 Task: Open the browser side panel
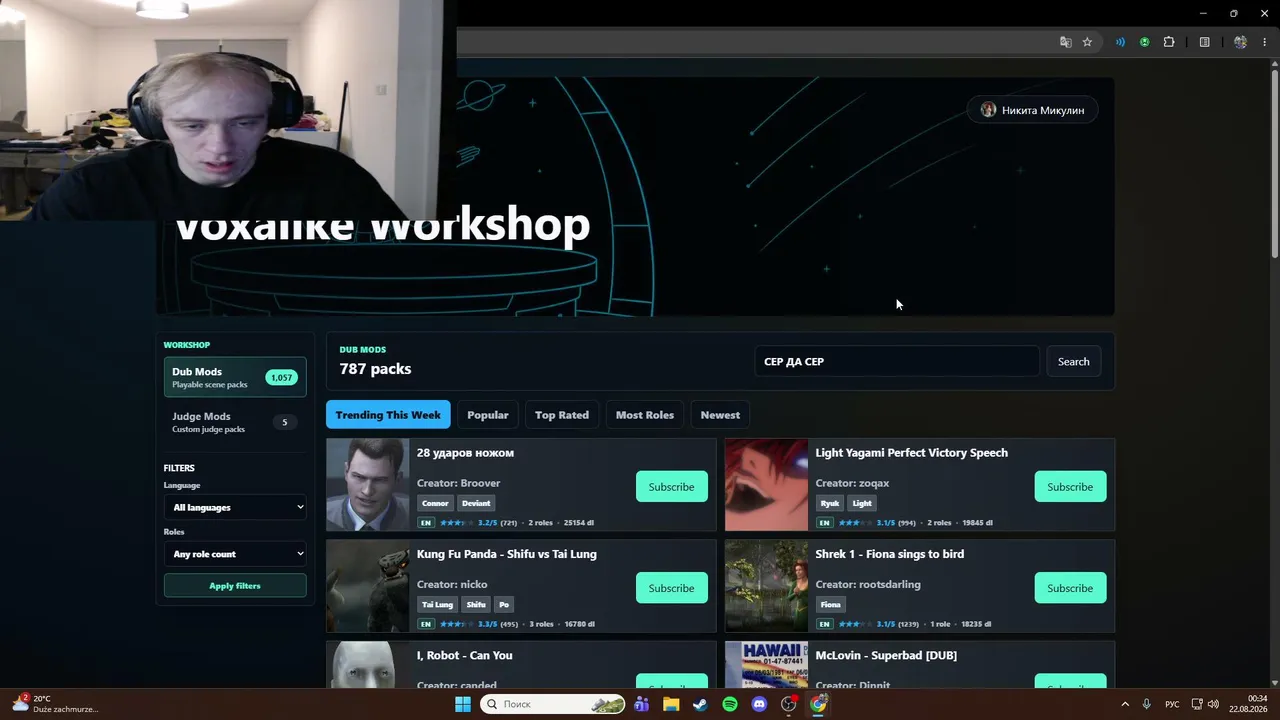pos(1204,42)
